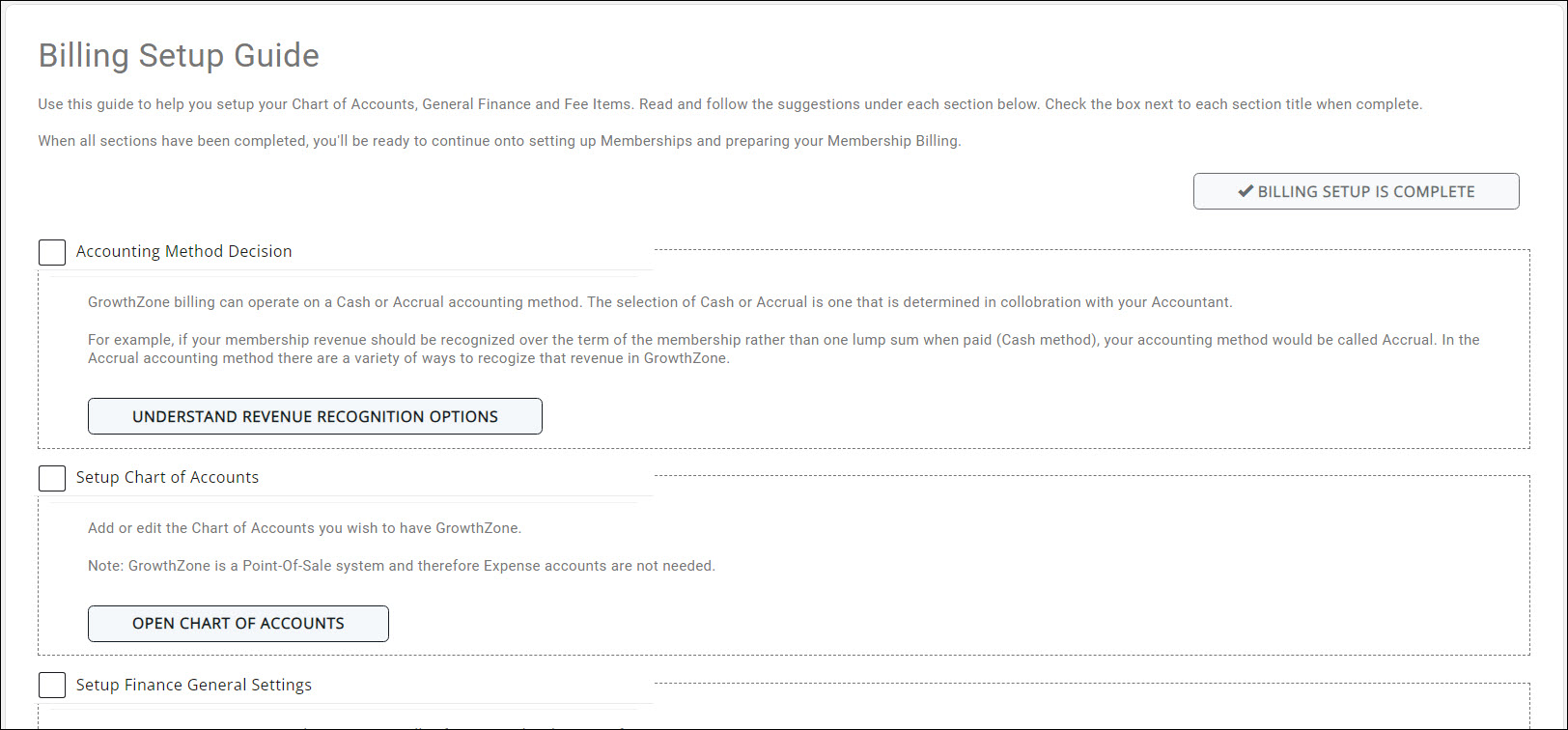The height and width of the screenshot is (730, 1568).
Task: Open Understand Revenue Recognition Options
Action: click(x=315, y=416)
